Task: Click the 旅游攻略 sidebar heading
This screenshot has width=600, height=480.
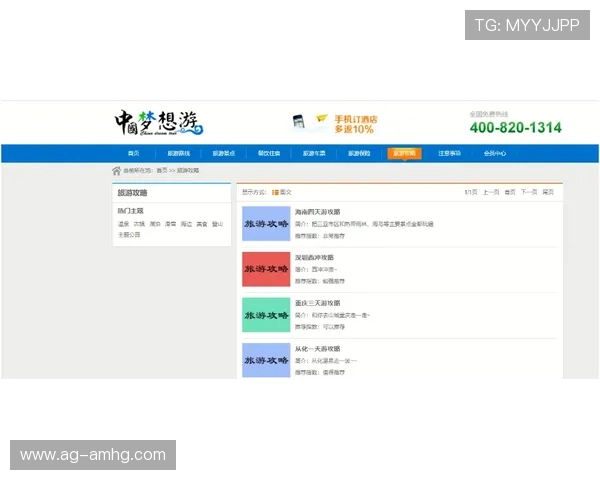Action: 132,193
